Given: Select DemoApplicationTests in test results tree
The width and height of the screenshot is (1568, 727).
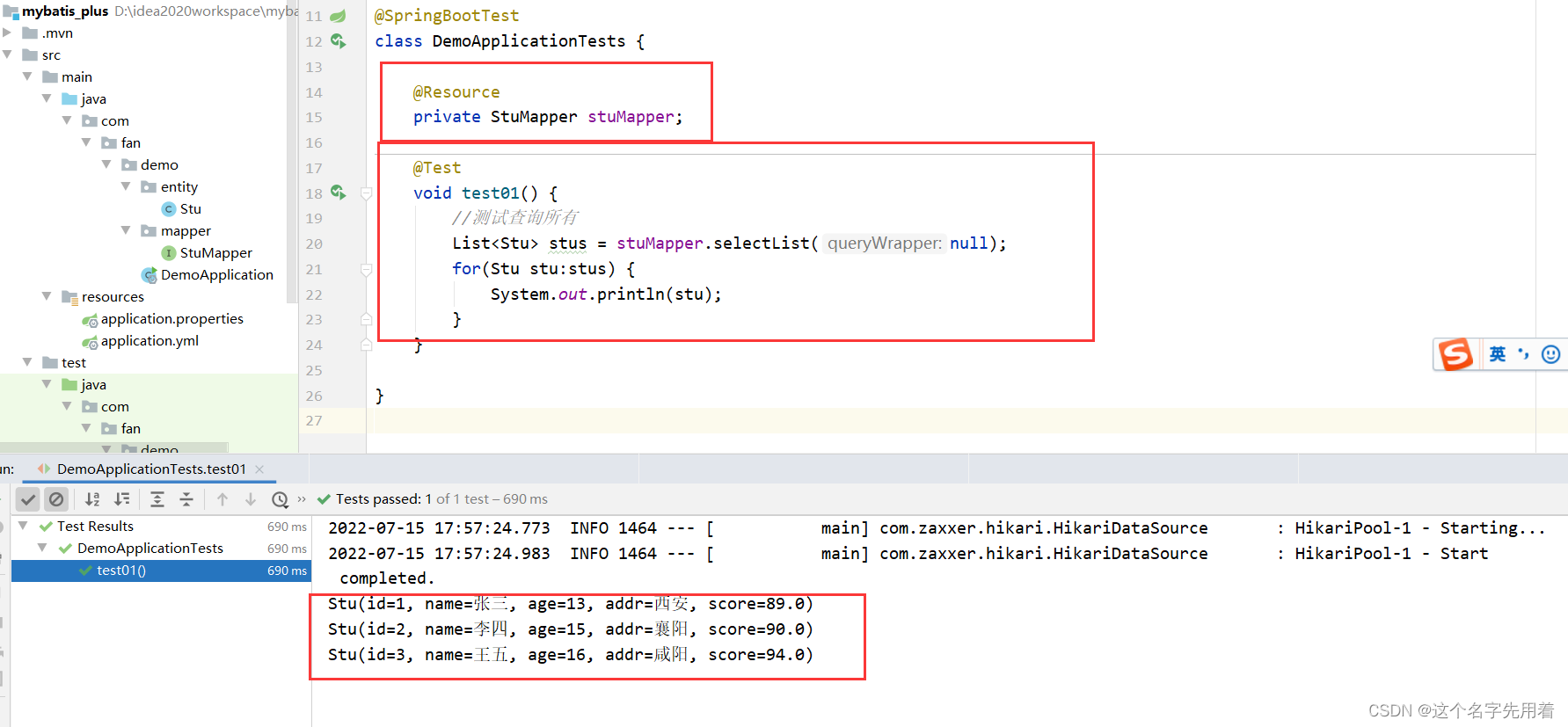Looking at the screenshot, I should pyautogui.click(x=150, y=548).
